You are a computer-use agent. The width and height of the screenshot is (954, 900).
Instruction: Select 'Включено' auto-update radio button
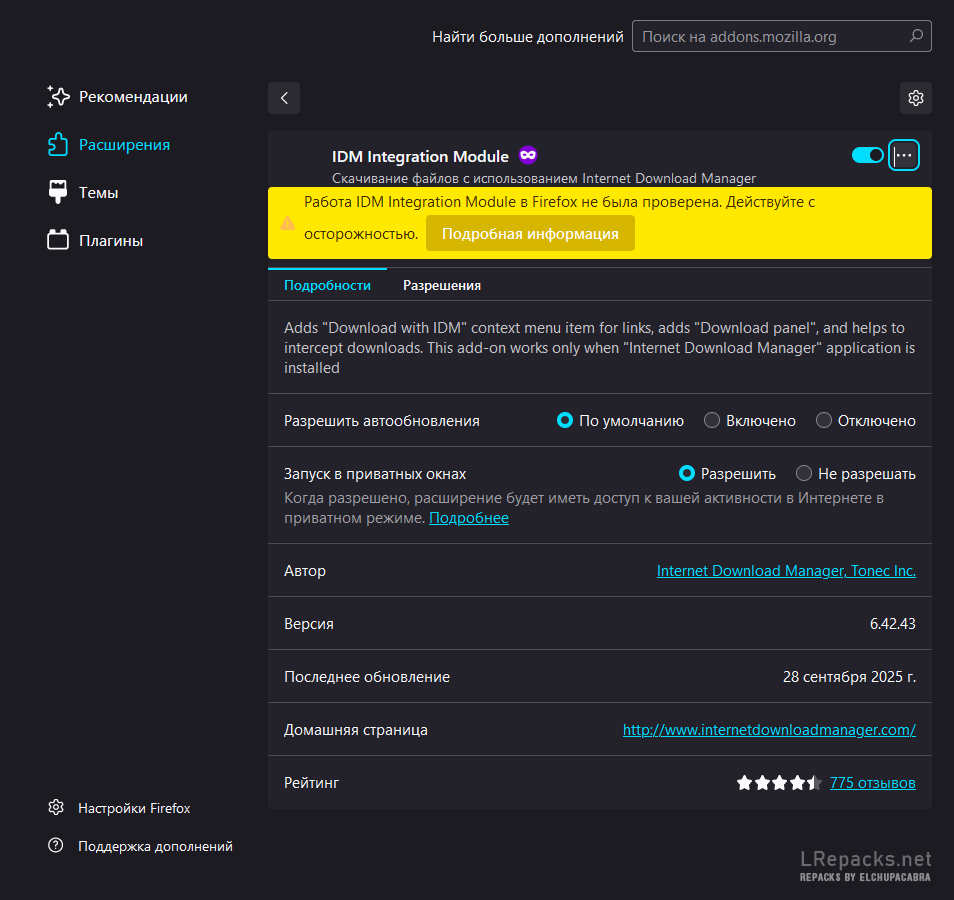point(712,421)
